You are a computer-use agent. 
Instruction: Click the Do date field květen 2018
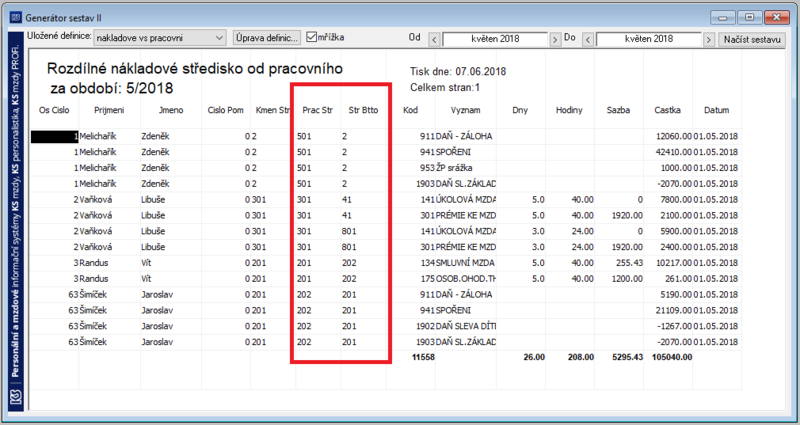(648, 39)
